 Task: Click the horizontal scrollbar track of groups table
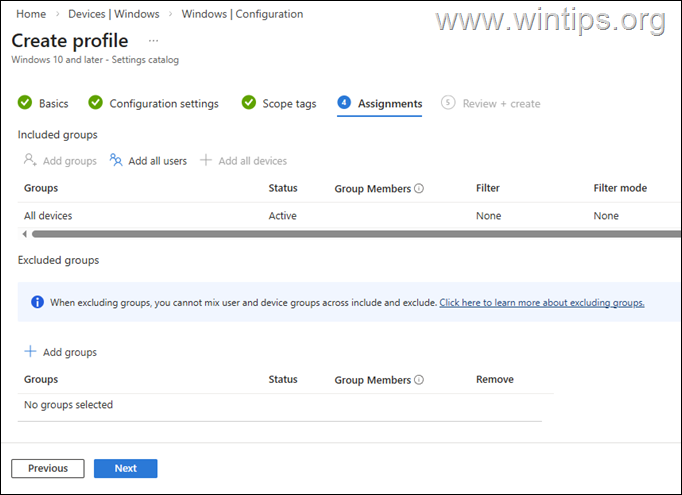point(356,234)
